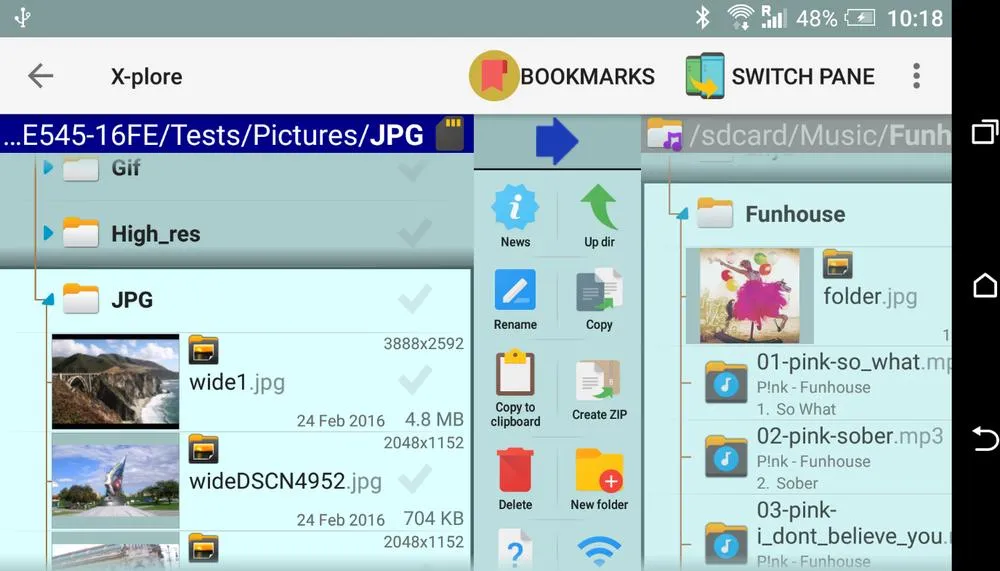Tap the 3888x2592 resolution text
Image resolution: width=1000 pixels, height=571 pixels.
423,344
